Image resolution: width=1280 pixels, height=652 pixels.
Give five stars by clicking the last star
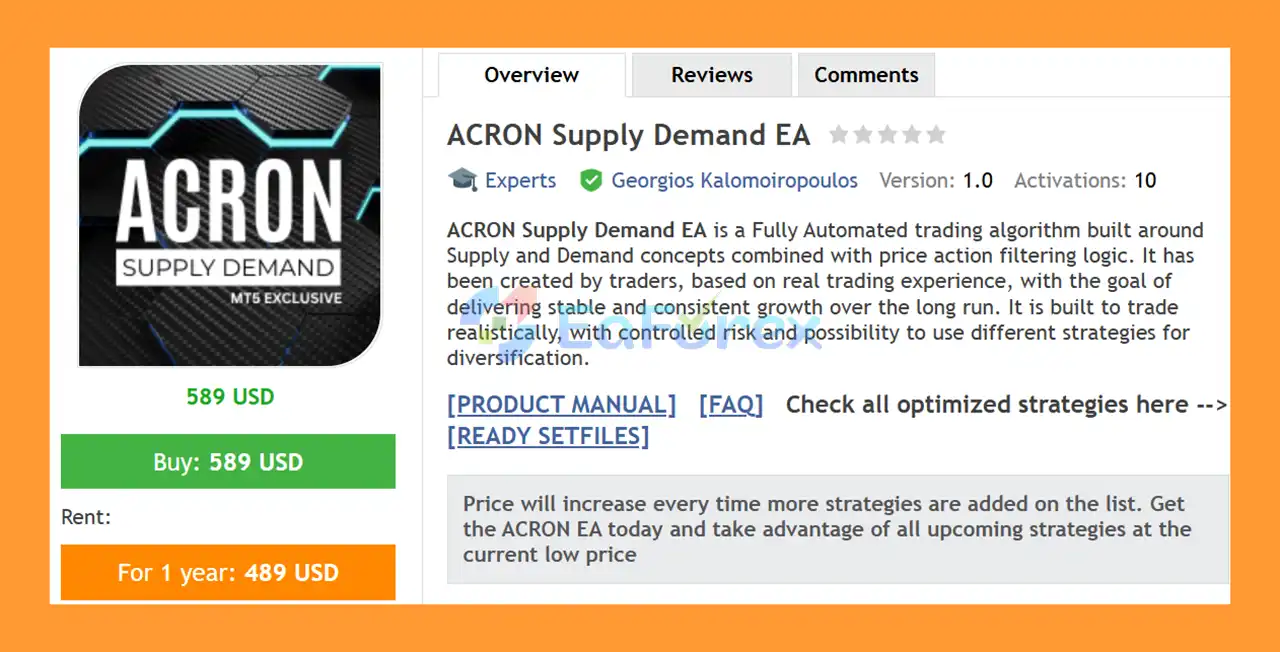click(x=935, y=134)
